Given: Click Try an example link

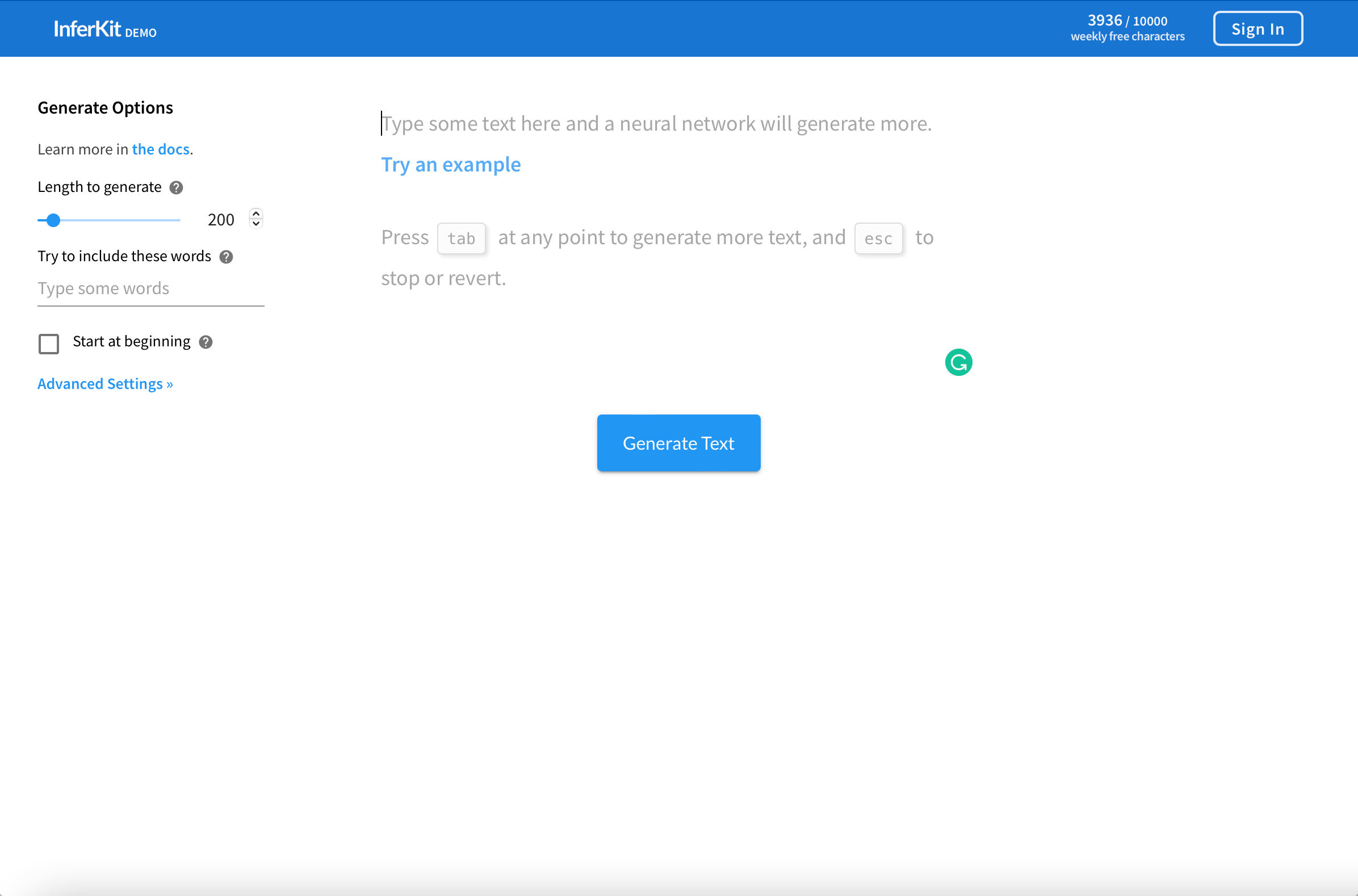Looking at the screenshot, I should [x=452, y=164].
